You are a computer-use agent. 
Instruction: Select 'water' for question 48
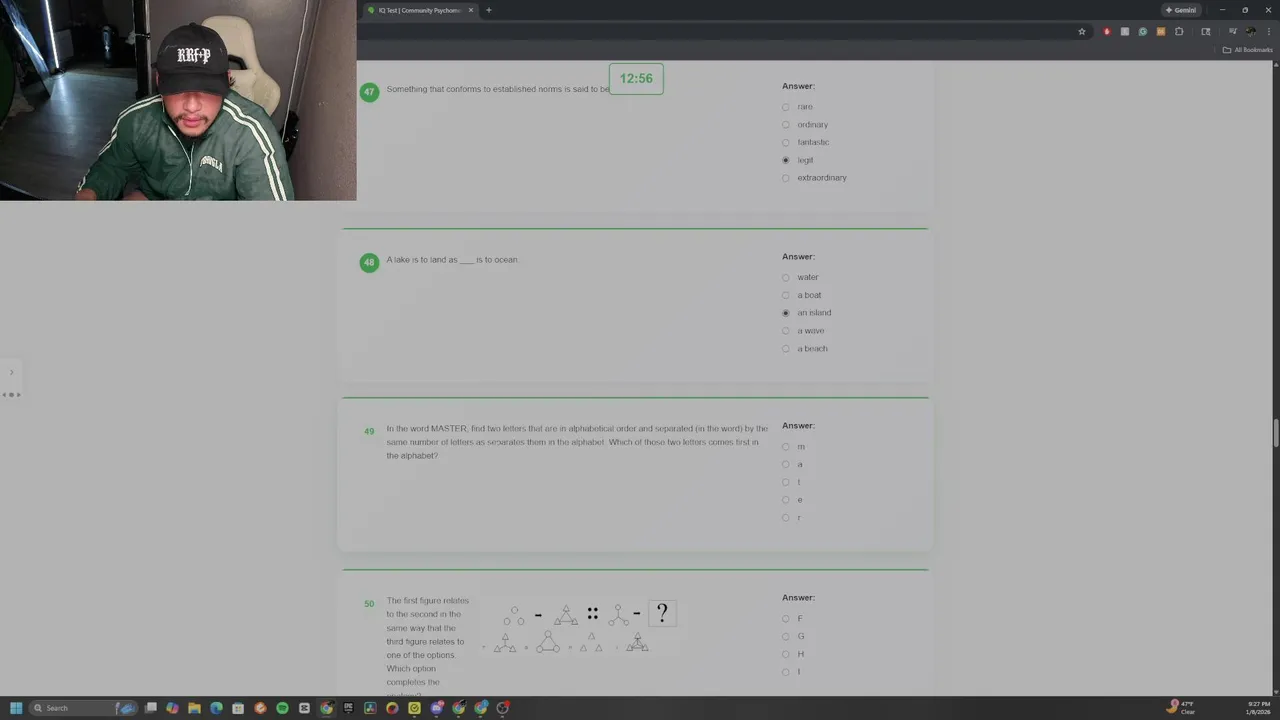pos(785,277)
